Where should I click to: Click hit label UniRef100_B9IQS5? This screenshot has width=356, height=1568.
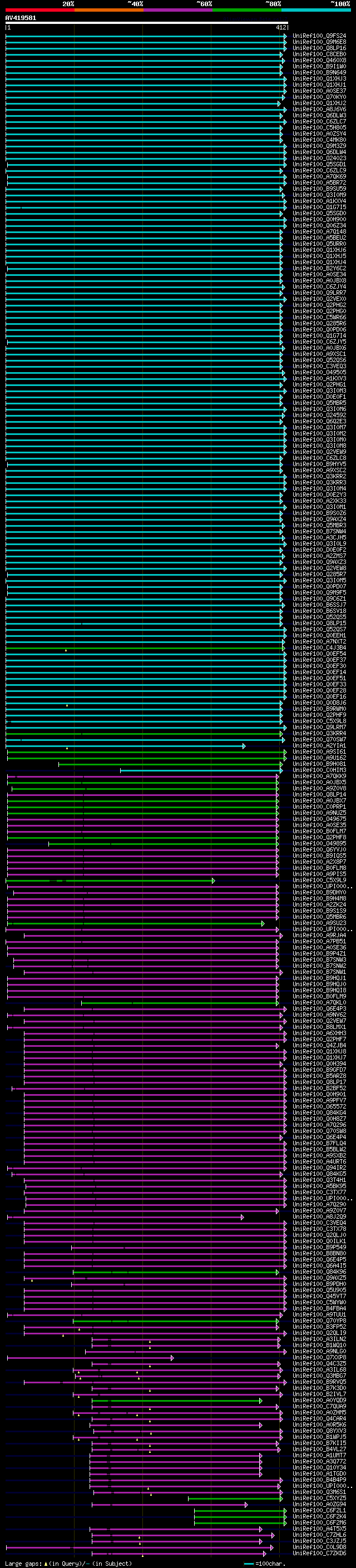click(x=319, y=856)
